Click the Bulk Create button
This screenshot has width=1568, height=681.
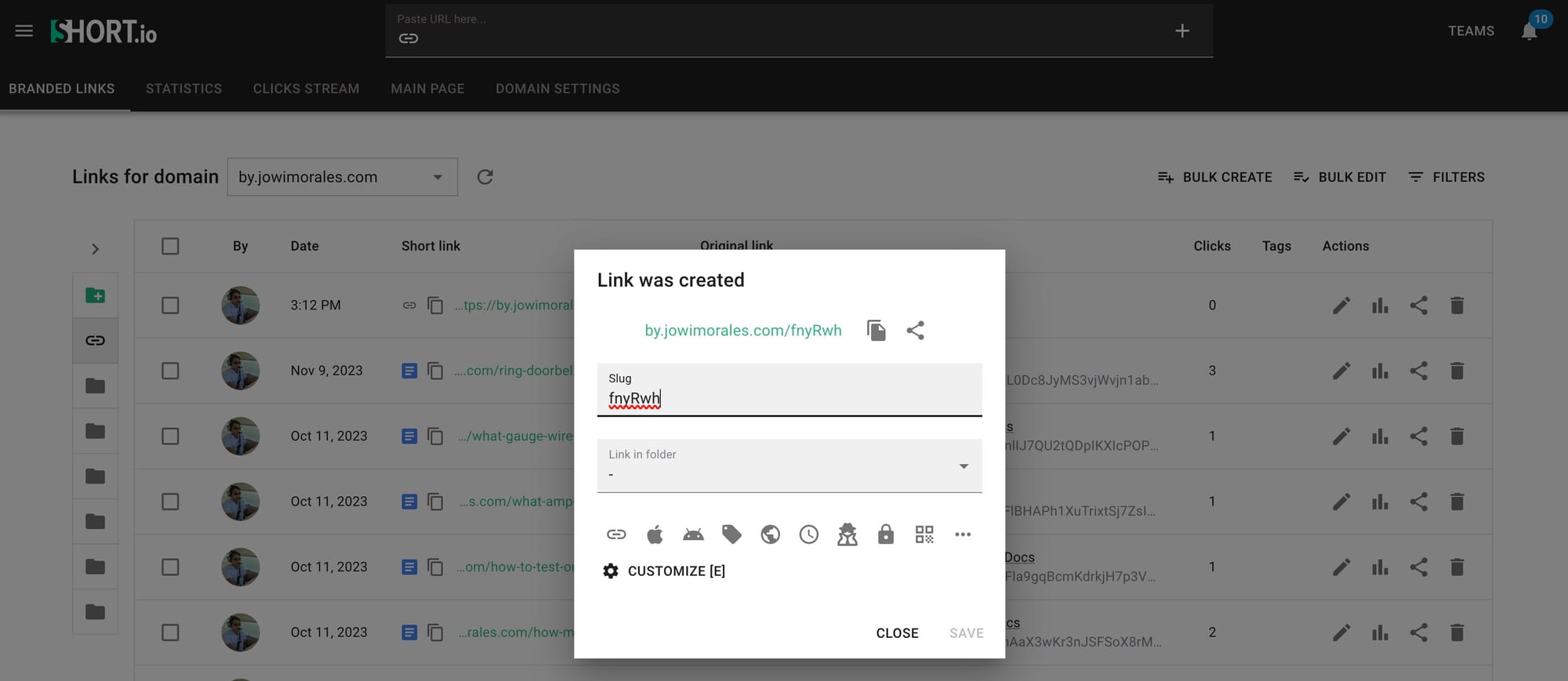[1214, 177]
